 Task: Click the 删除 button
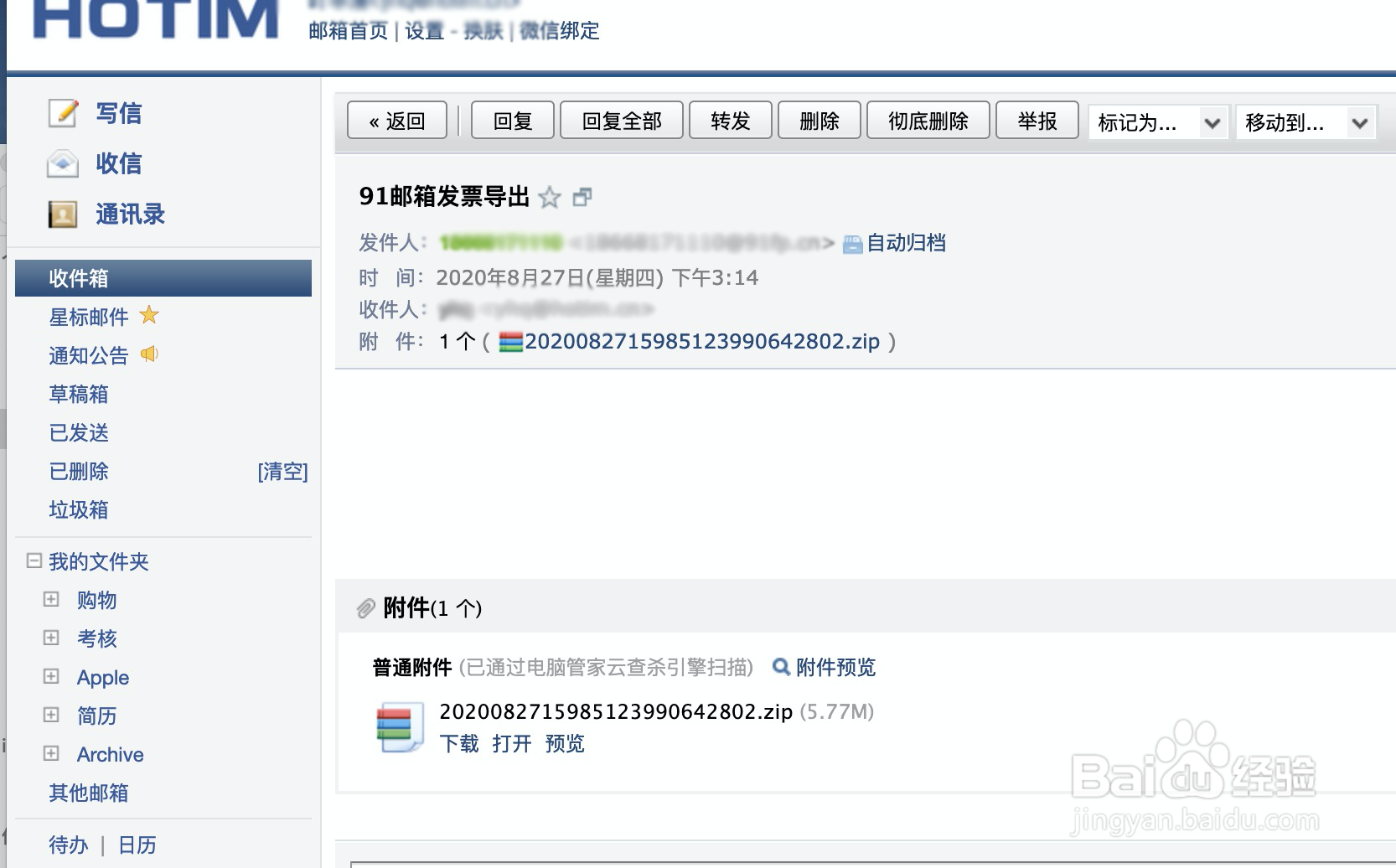click(820, 121)
